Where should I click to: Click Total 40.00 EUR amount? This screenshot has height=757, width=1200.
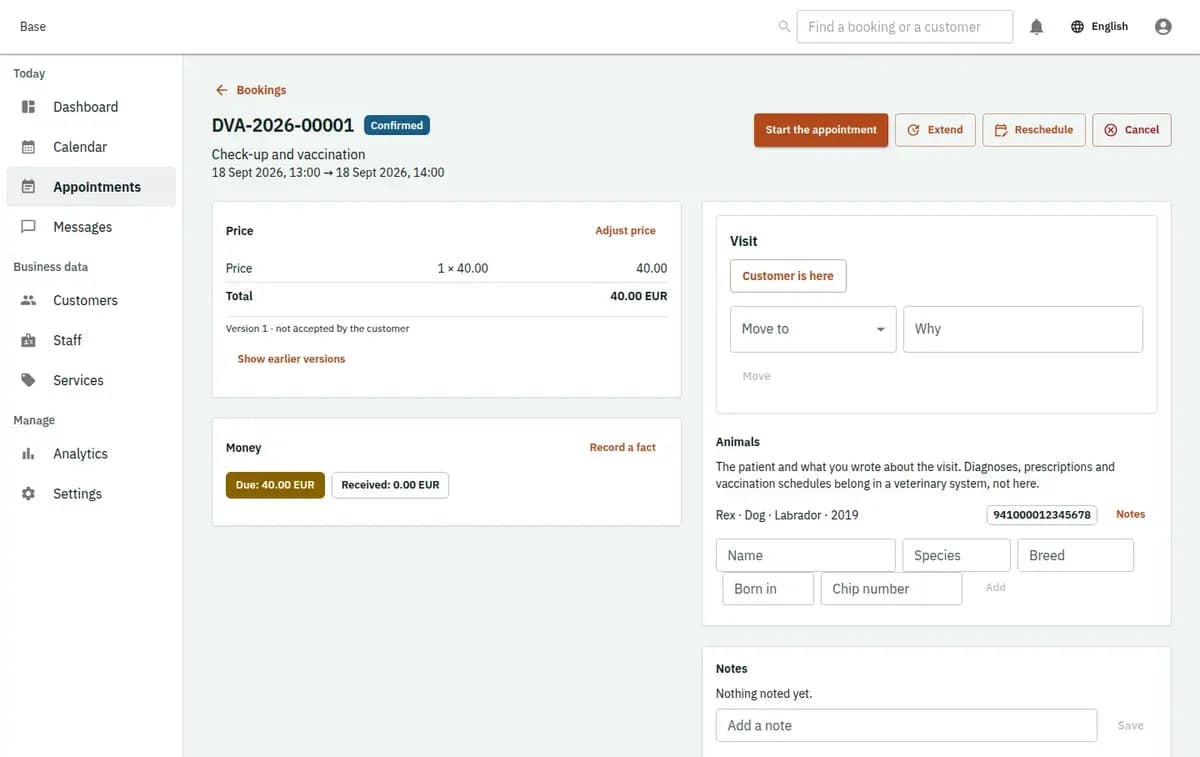(638, 296)
